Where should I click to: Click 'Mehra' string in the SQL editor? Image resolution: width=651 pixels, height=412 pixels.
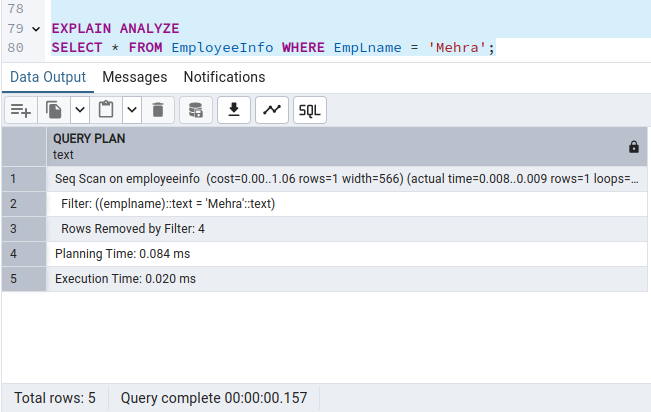(x=461, y=47)
